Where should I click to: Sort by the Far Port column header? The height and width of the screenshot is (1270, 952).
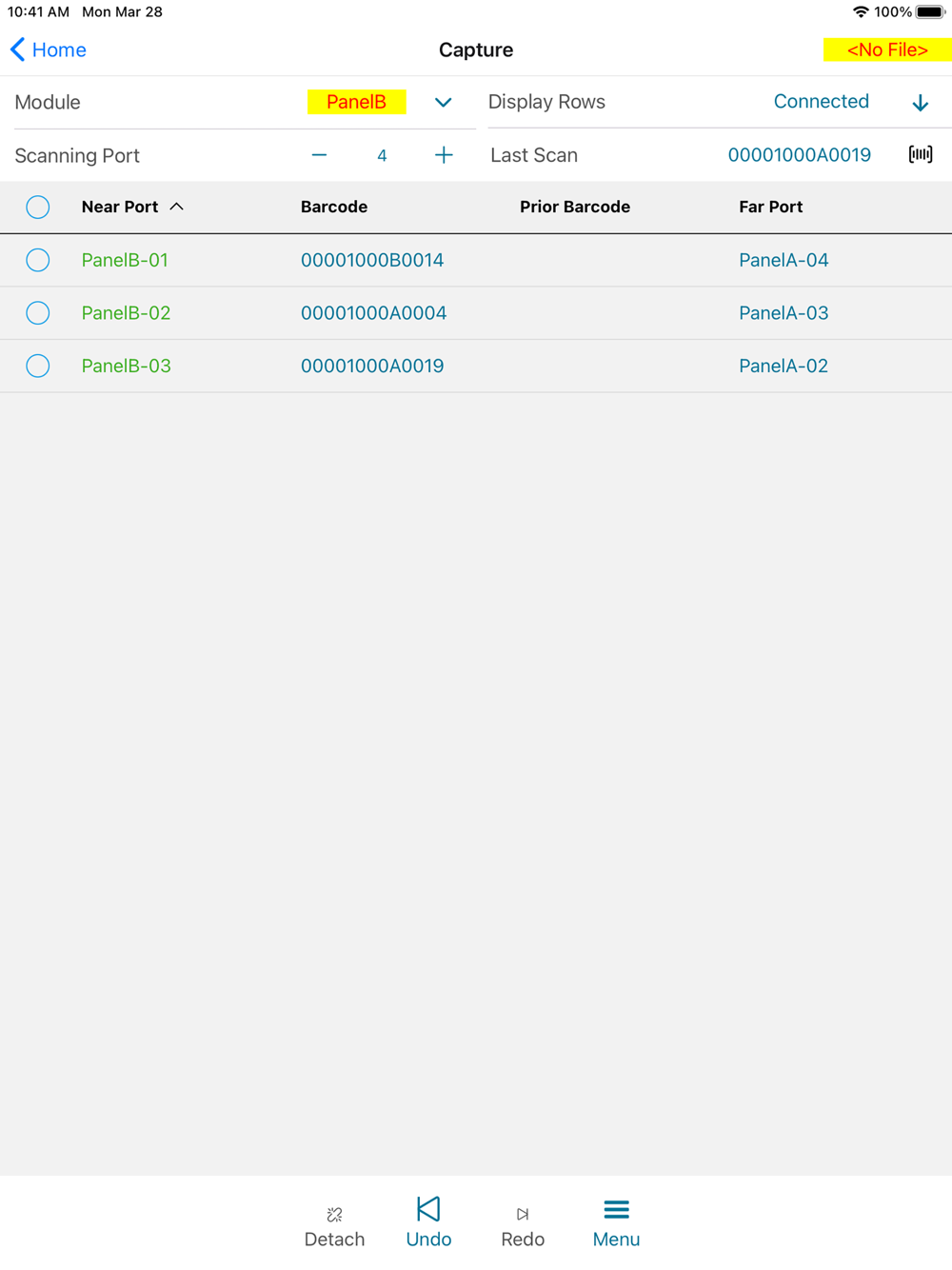tap(771, 207)
